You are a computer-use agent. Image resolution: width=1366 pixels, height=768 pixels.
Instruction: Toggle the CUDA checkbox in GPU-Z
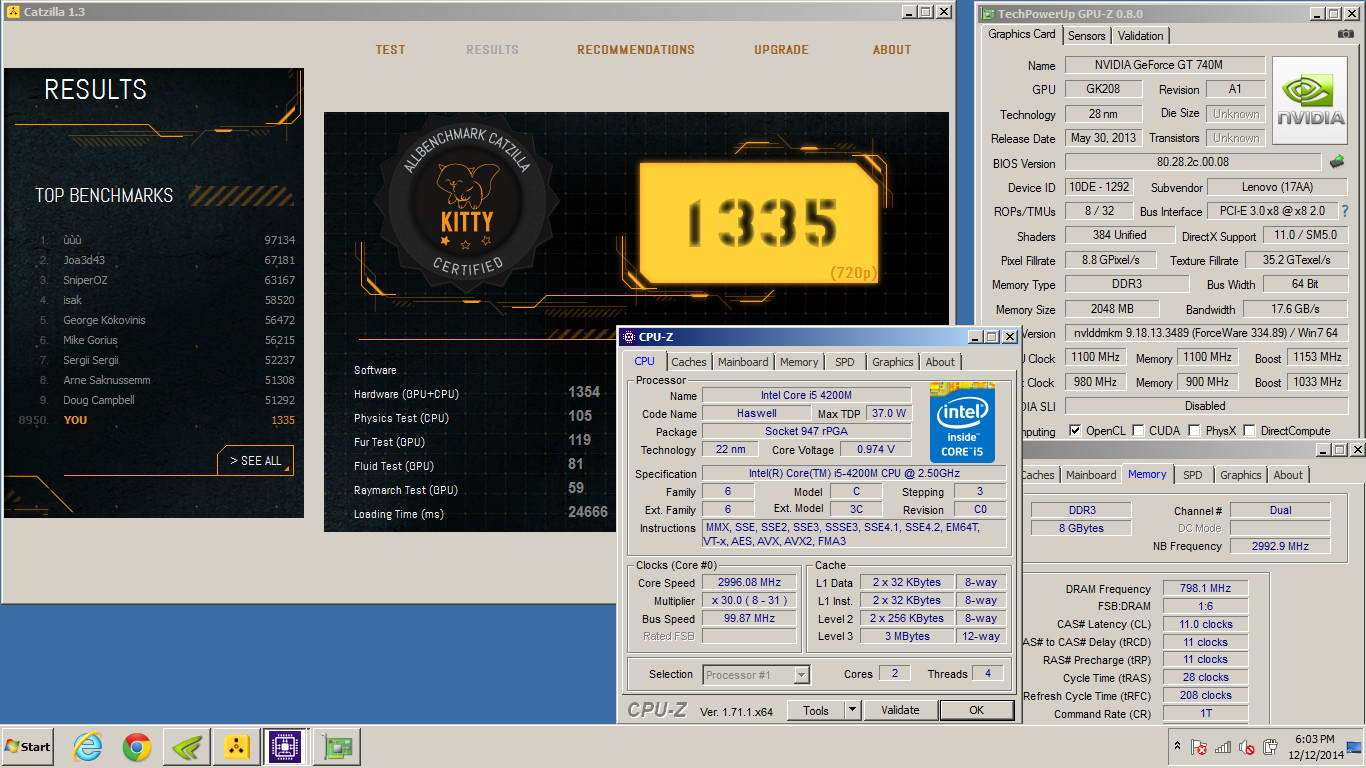click(x=1140, y=431)
